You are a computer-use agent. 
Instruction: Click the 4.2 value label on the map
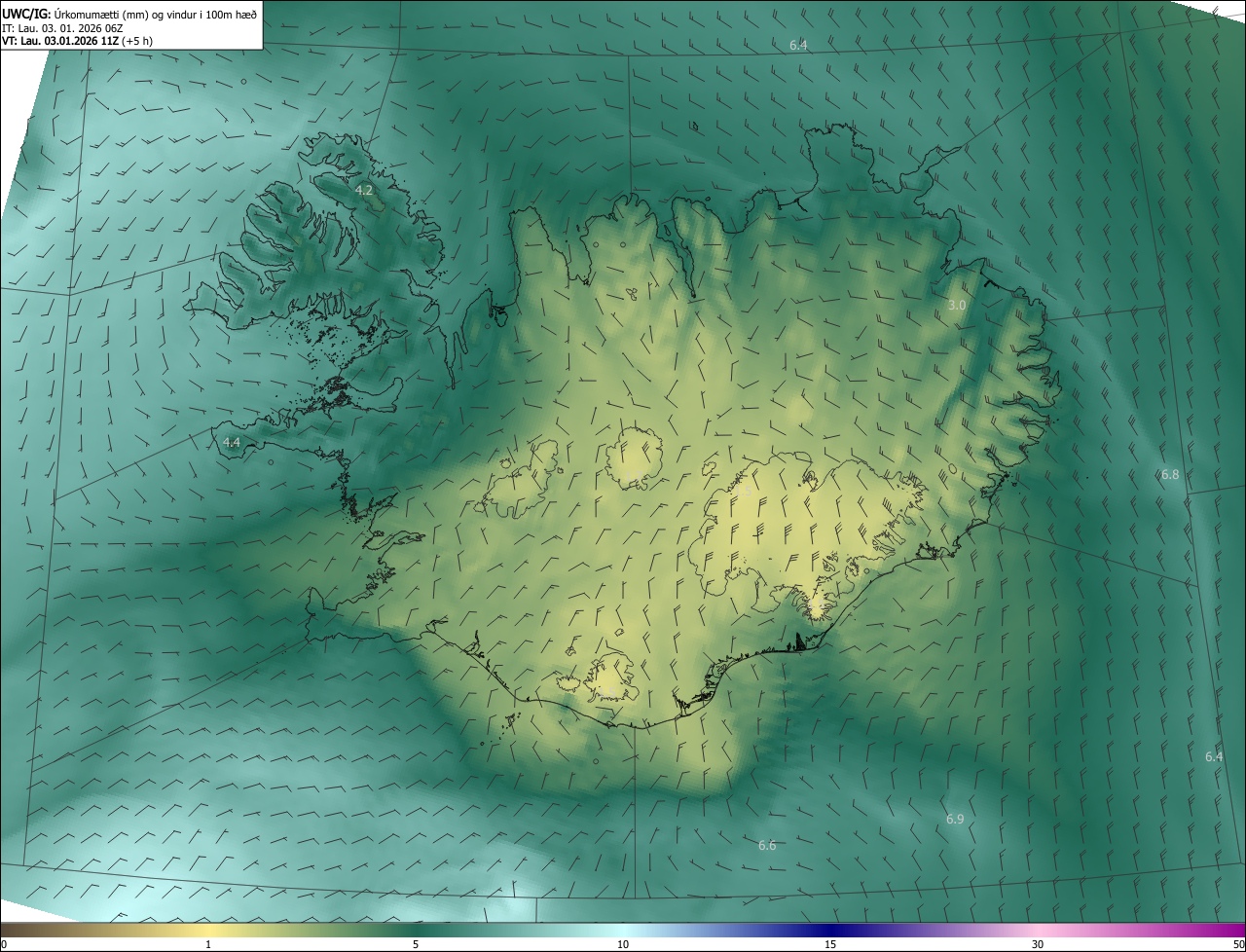[x=364, y=191]
